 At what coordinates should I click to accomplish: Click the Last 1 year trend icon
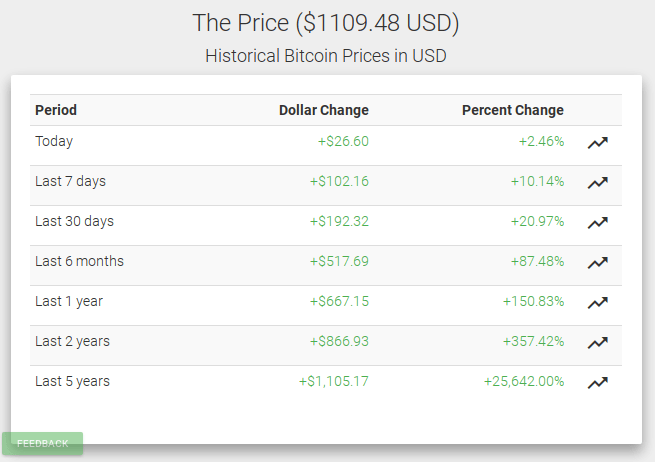point(597,303)
